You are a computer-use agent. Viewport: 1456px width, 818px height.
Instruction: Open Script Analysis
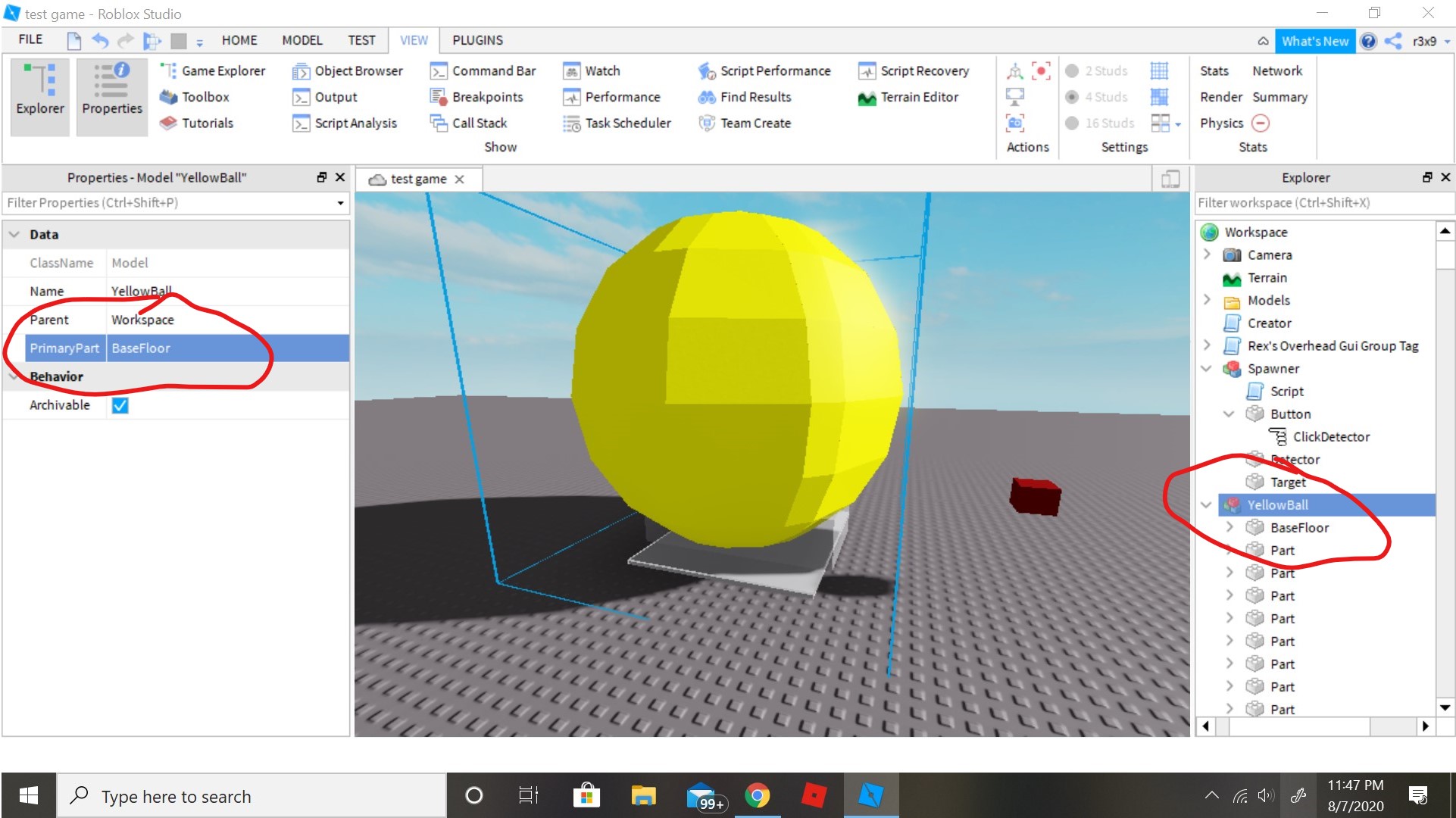coord(345,123)
